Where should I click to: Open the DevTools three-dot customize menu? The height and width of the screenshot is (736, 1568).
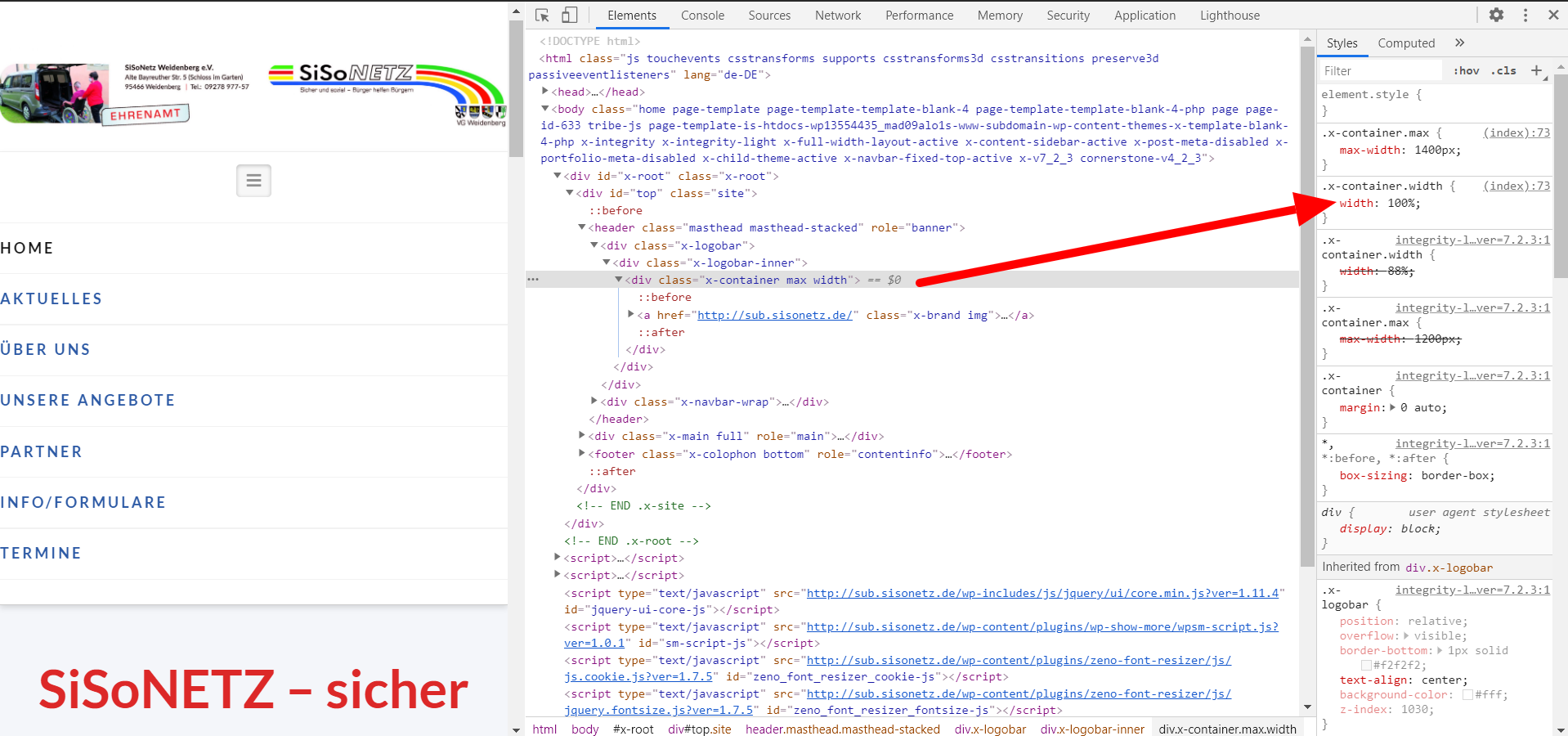click(1525, 15)
